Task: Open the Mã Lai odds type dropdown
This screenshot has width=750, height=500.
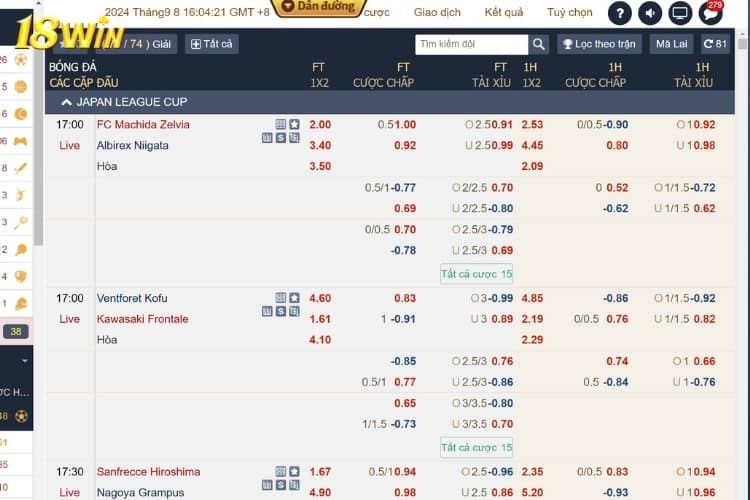Action: click(x=671, y=44)
